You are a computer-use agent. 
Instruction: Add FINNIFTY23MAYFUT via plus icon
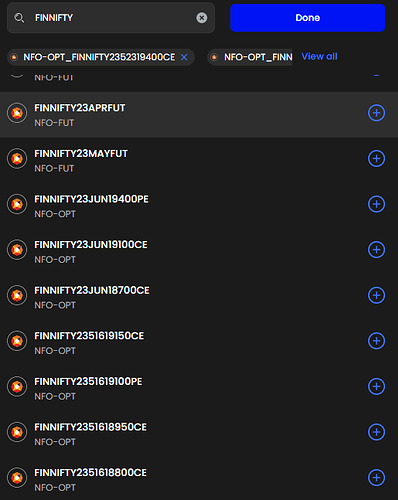tap(376, 159)
